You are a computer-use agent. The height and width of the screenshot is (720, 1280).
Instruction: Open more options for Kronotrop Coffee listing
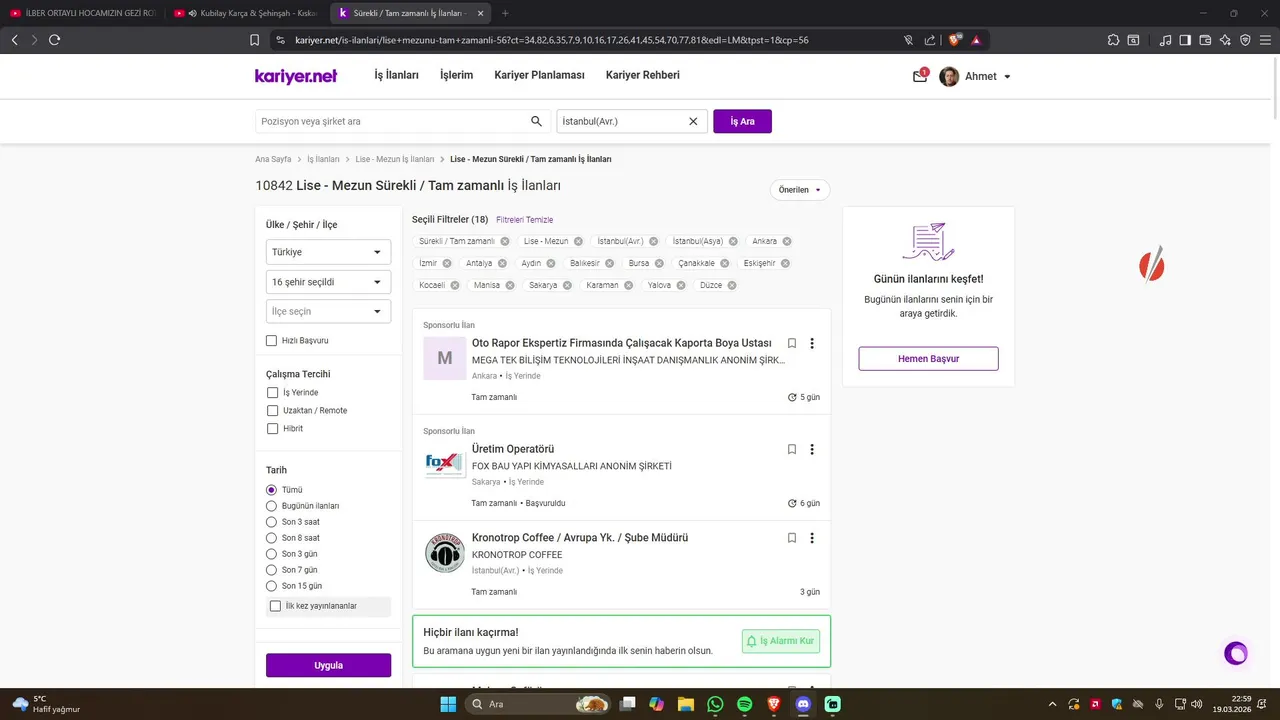click(x=812, y=537)
